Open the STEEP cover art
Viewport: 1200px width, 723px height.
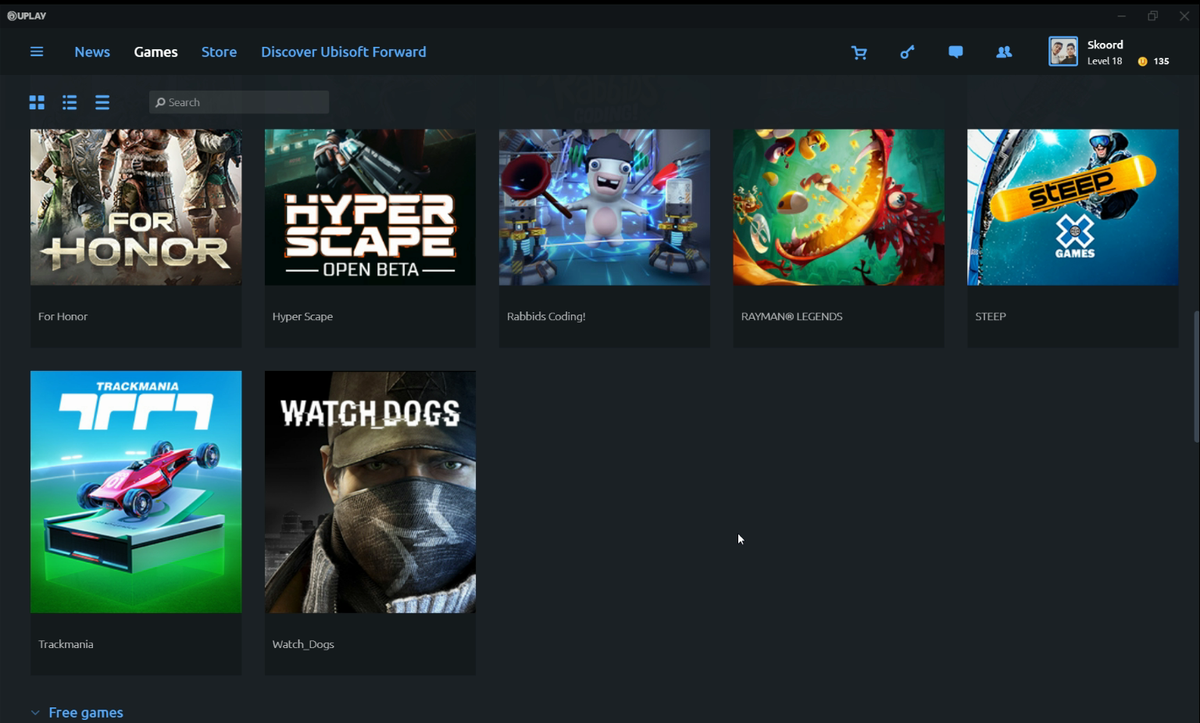pos(1073,207)
